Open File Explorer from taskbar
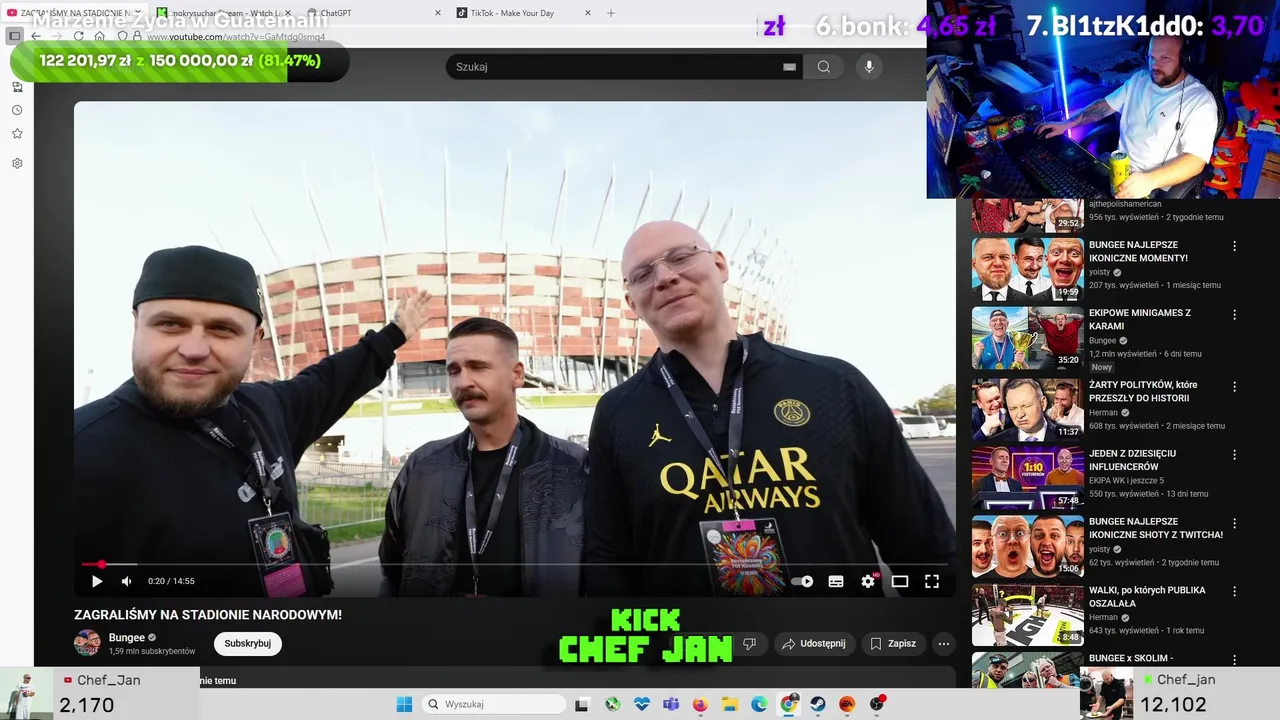 click(730, 704)
